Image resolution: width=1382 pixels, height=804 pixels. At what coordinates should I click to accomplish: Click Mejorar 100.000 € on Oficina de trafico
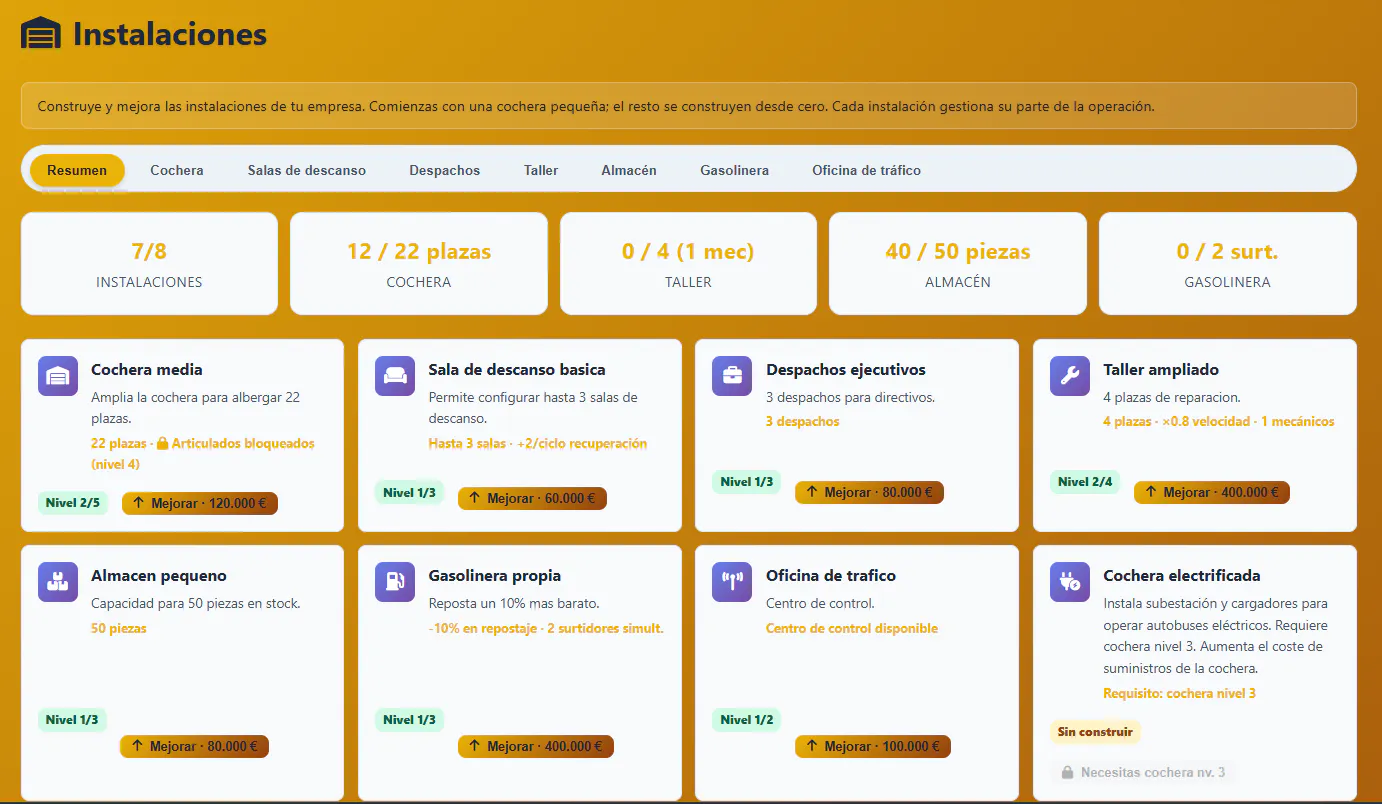coord(873,746)
